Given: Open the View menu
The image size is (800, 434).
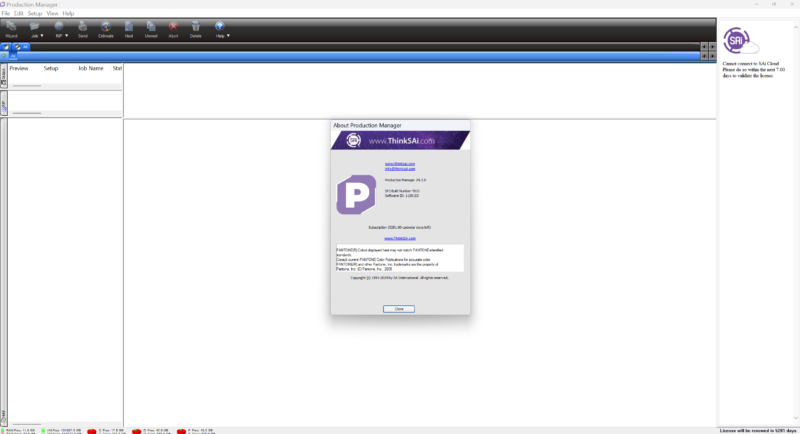Looking at the screenshot, I should [52, 13].
